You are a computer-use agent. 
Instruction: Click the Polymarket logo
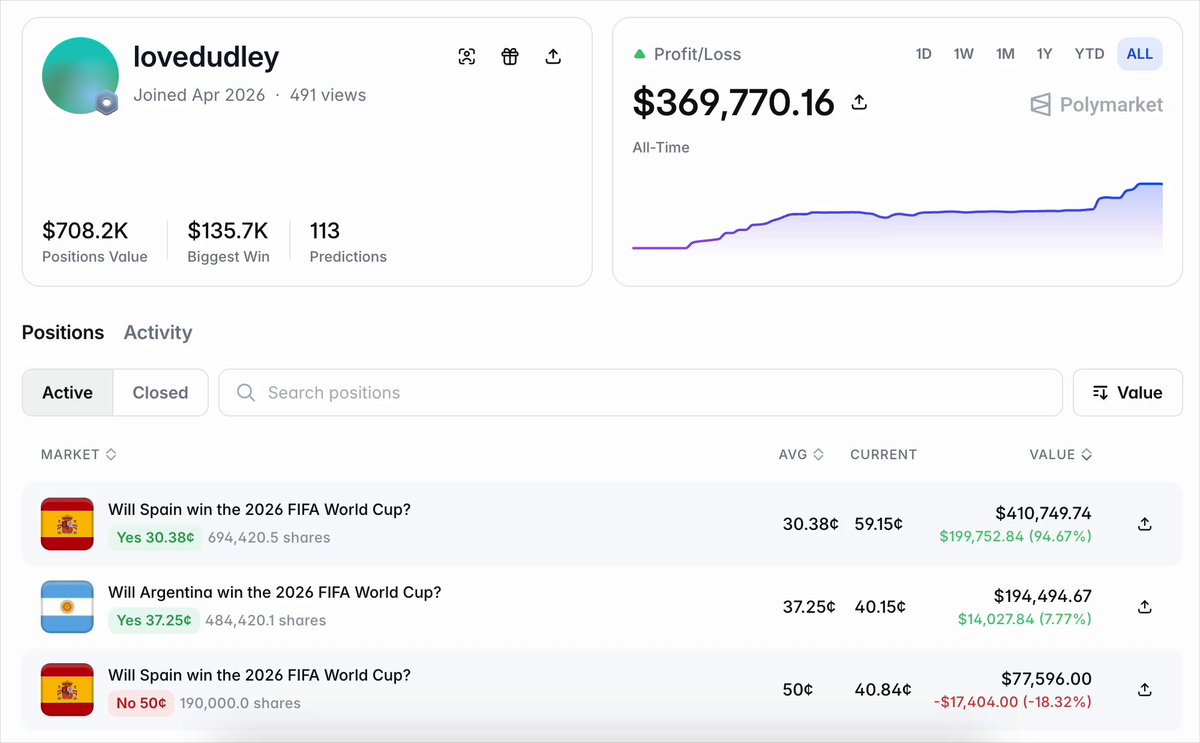coord(1097,105)
